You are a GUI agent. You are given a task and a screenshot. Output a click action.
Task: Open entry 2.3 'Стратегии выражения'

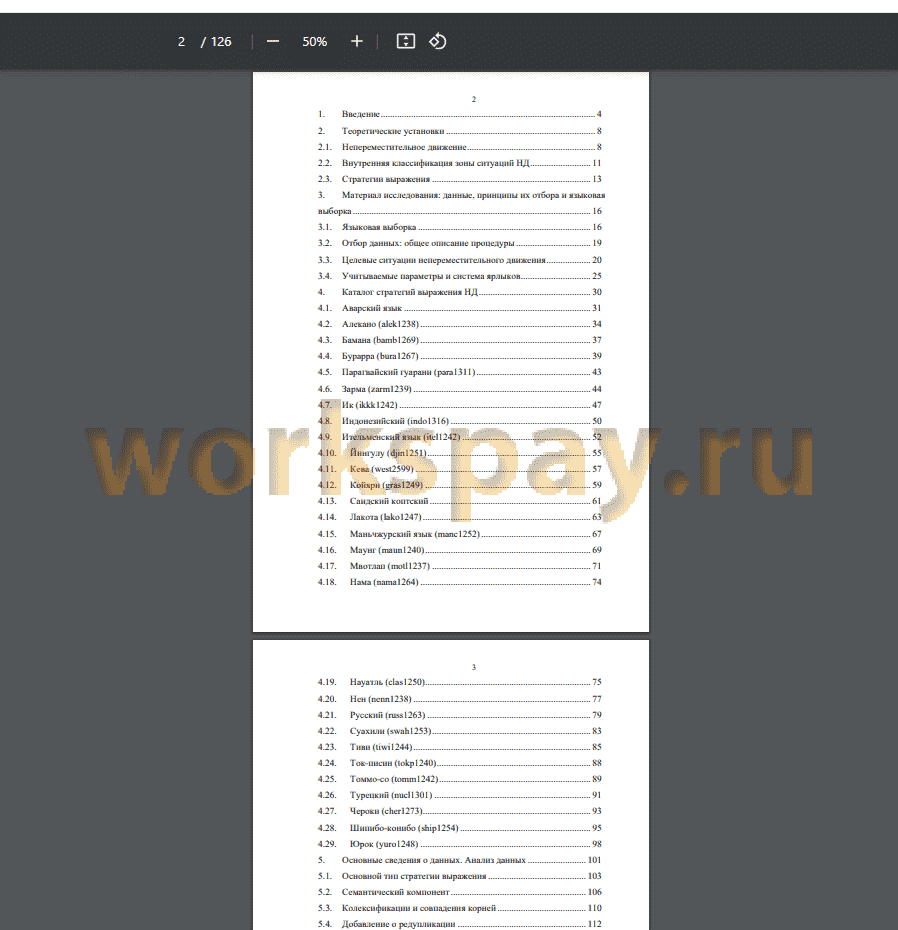tap(460, 179)
